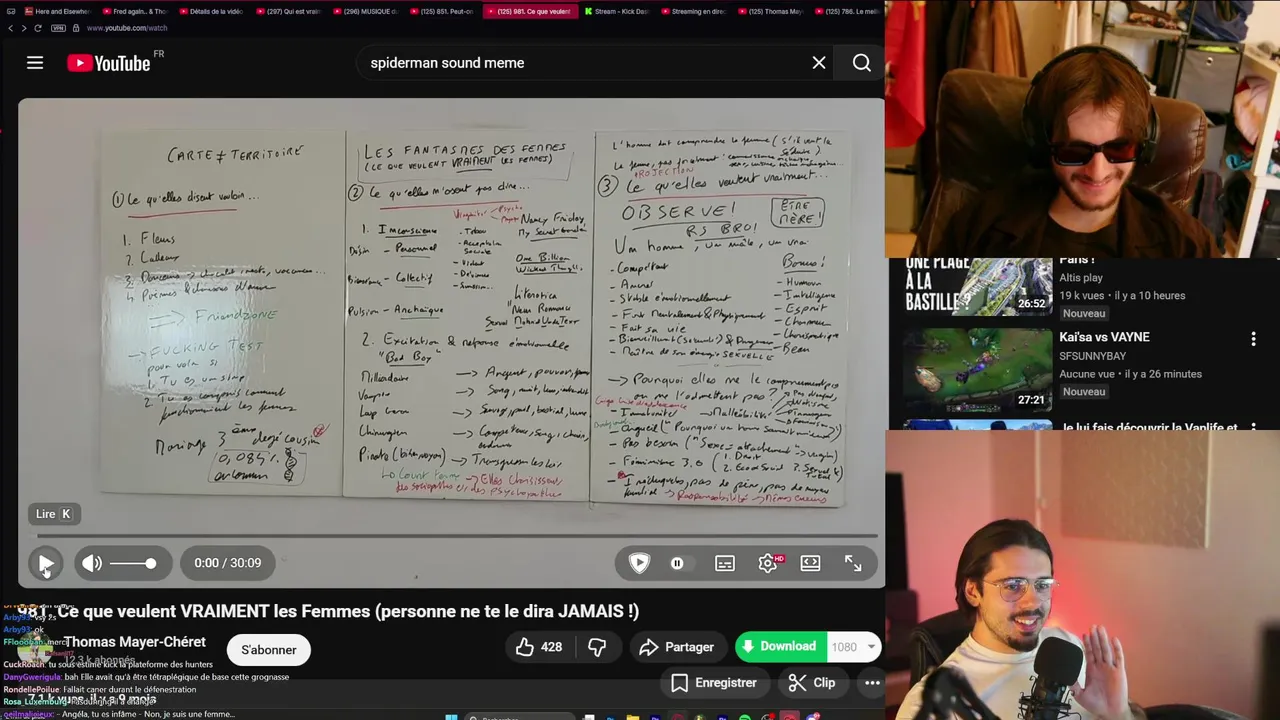Like the video with thumbs up

538,647
